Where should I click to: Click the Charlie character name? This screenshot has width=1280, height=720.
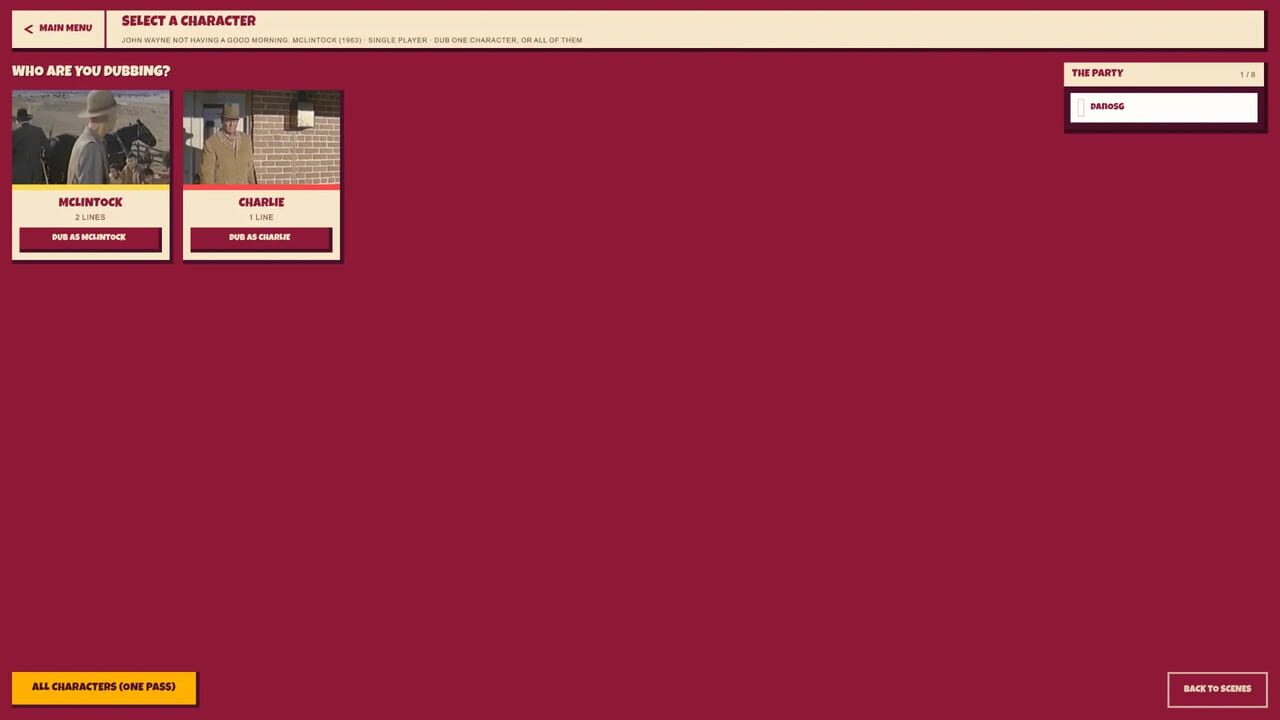coord(261,202)
